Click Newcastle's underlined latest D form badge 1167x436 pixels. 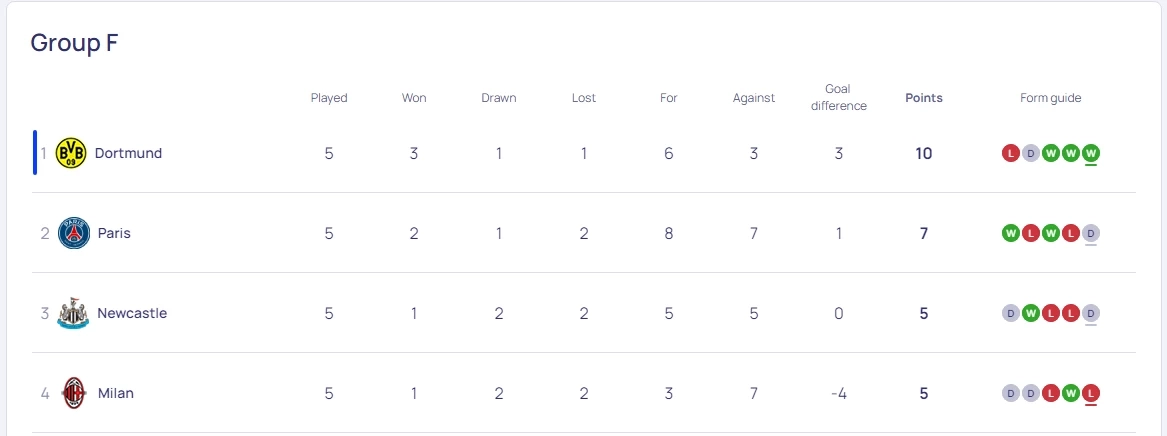(x=1091, y=313)
